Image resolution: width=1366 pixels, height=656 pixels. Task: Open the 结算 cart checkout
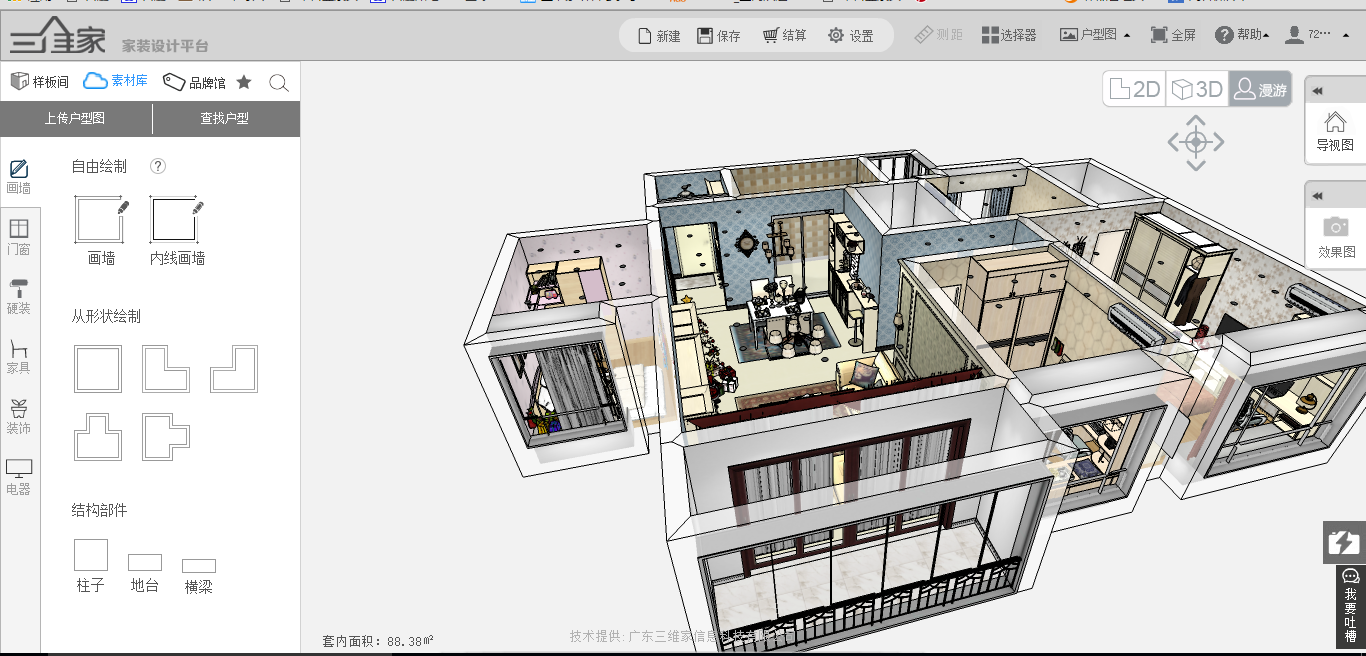point(785,36)
